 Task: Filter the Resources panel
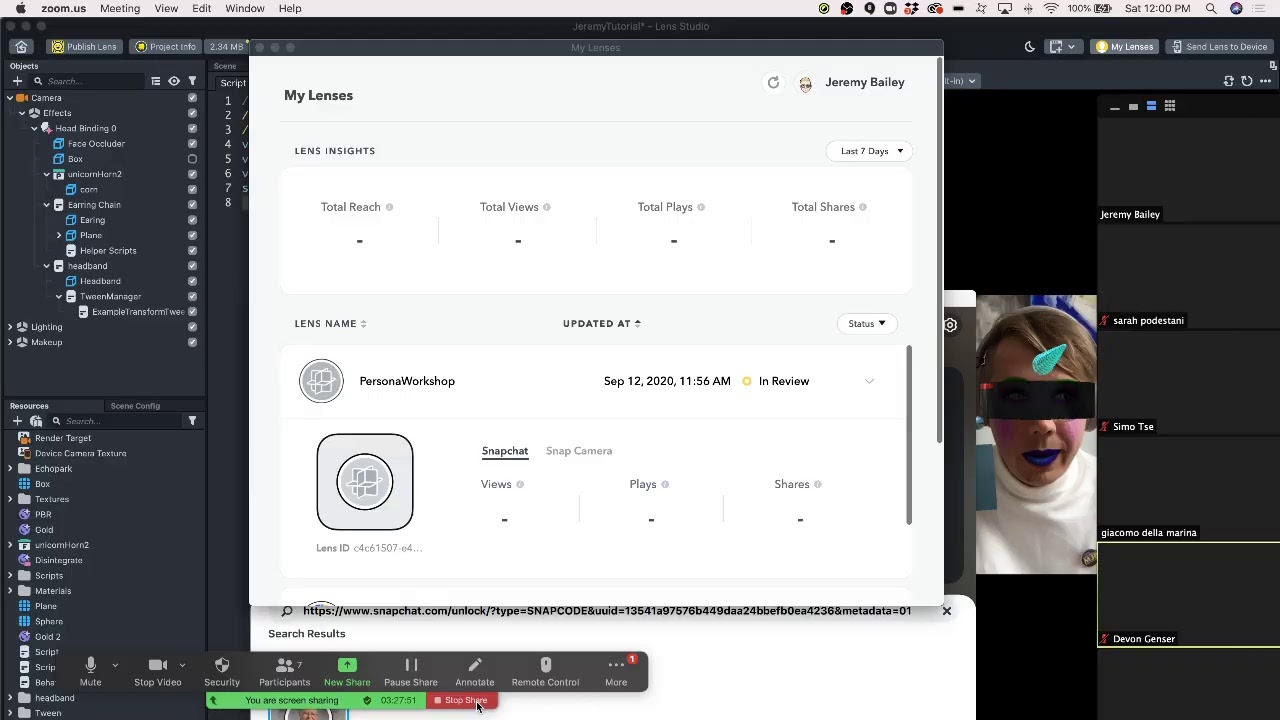(x=192, y=421)
